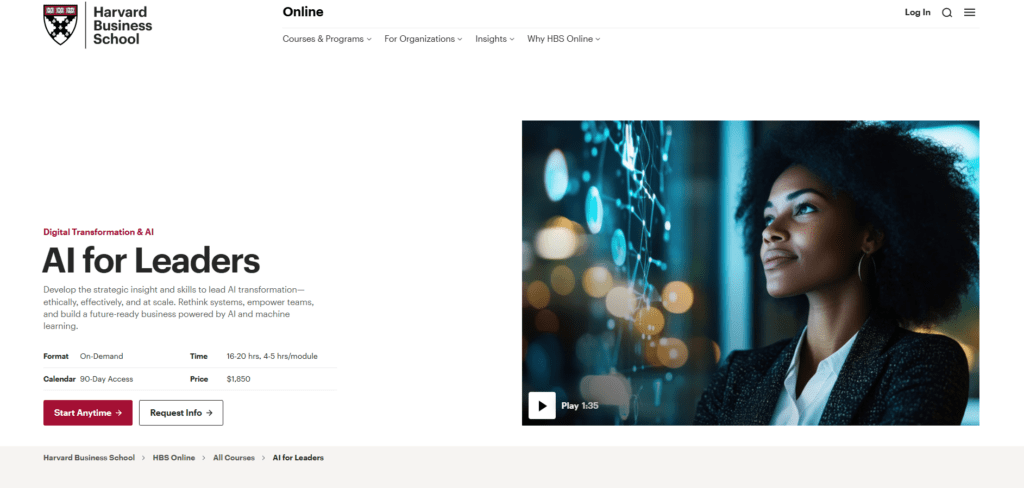The image size is (1024, 488).
Task: Go to Harvard Business School breadcrumb
Action: [x=89, y=458]
